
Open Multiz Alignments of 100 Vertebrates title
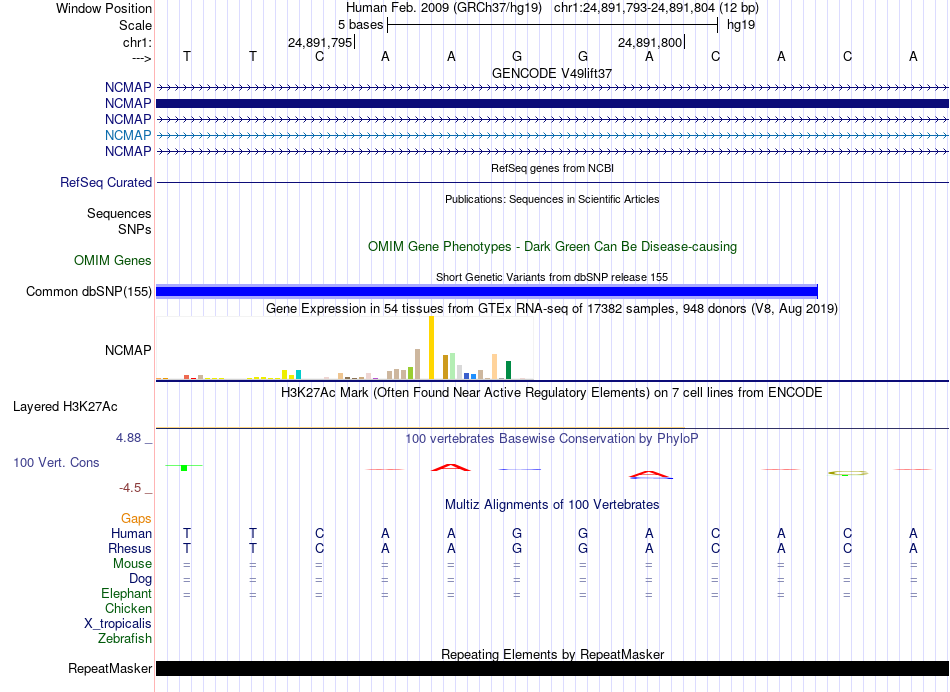552,505
